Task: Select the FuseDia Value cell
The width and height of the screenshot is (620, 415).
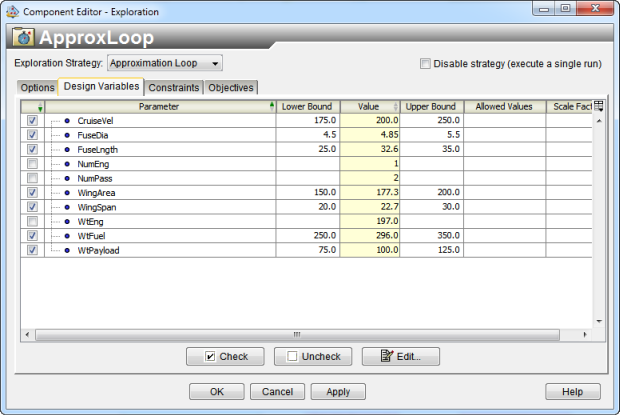Action: (x=370, y=134)
